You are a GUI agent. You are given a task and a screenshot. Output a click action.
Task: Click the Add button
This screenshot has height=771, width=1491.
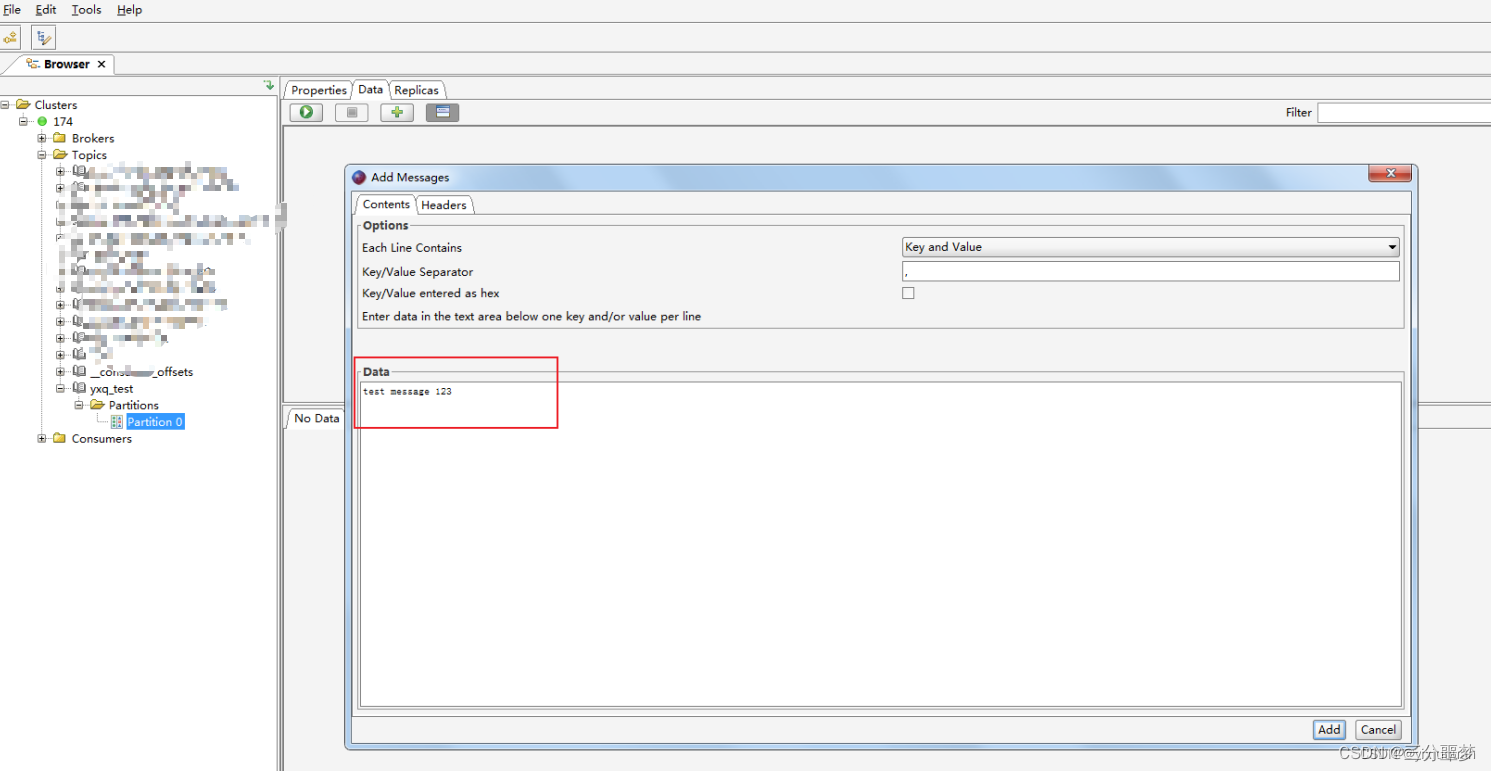(1329, 730)
